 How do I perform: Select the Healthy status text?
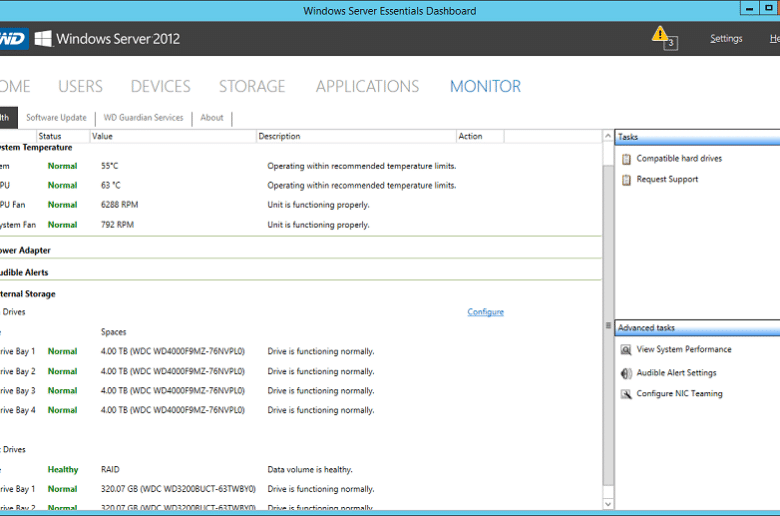[63, 470]
